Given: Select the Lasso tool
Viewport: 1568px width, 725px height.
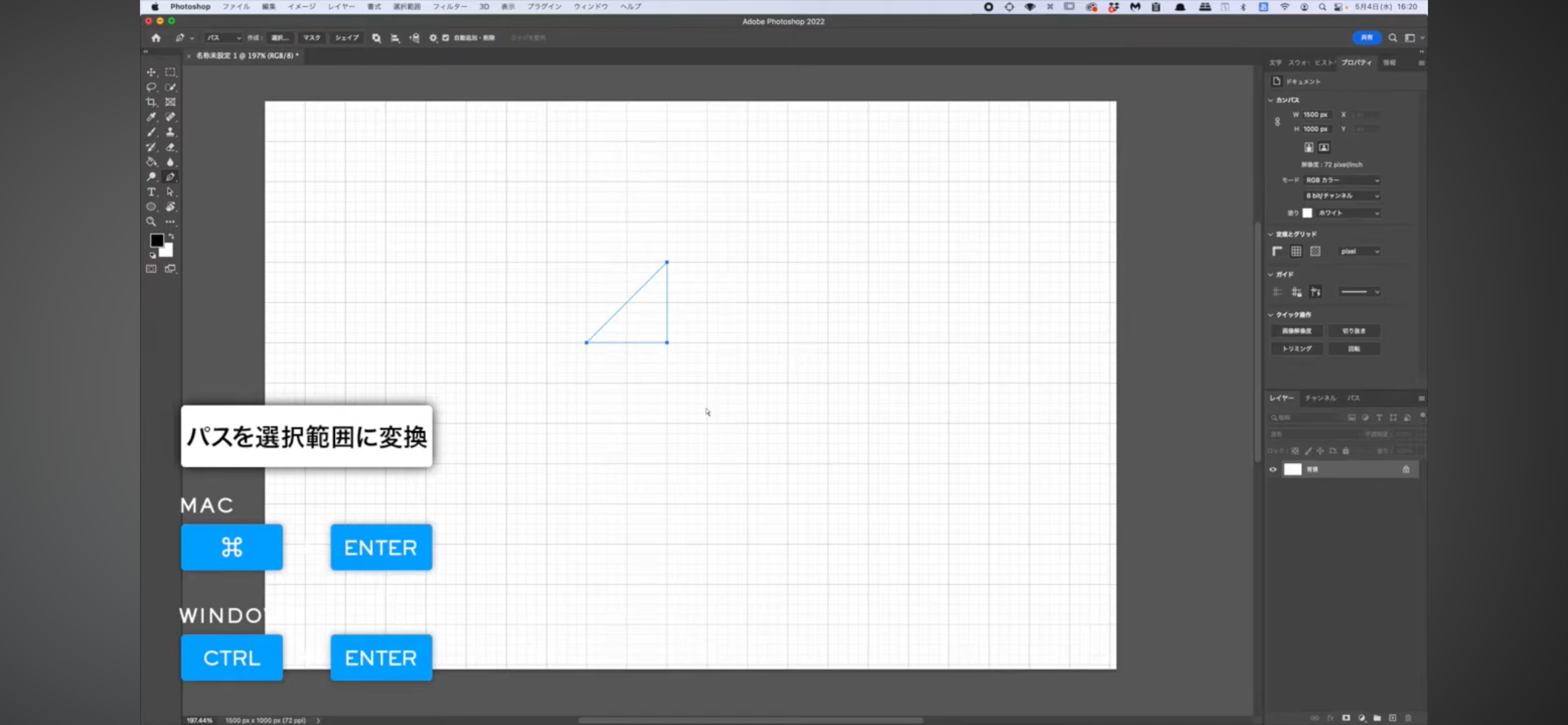Looking at the screenshot, I should pos(151,87).
